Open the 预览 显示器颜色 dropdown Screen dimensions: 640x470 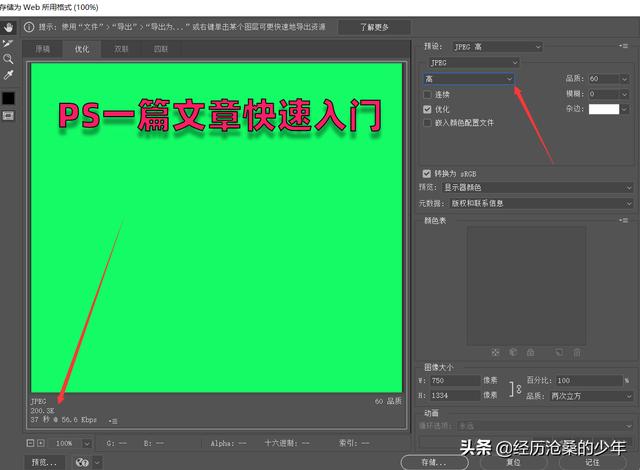[x=538, y=188]
